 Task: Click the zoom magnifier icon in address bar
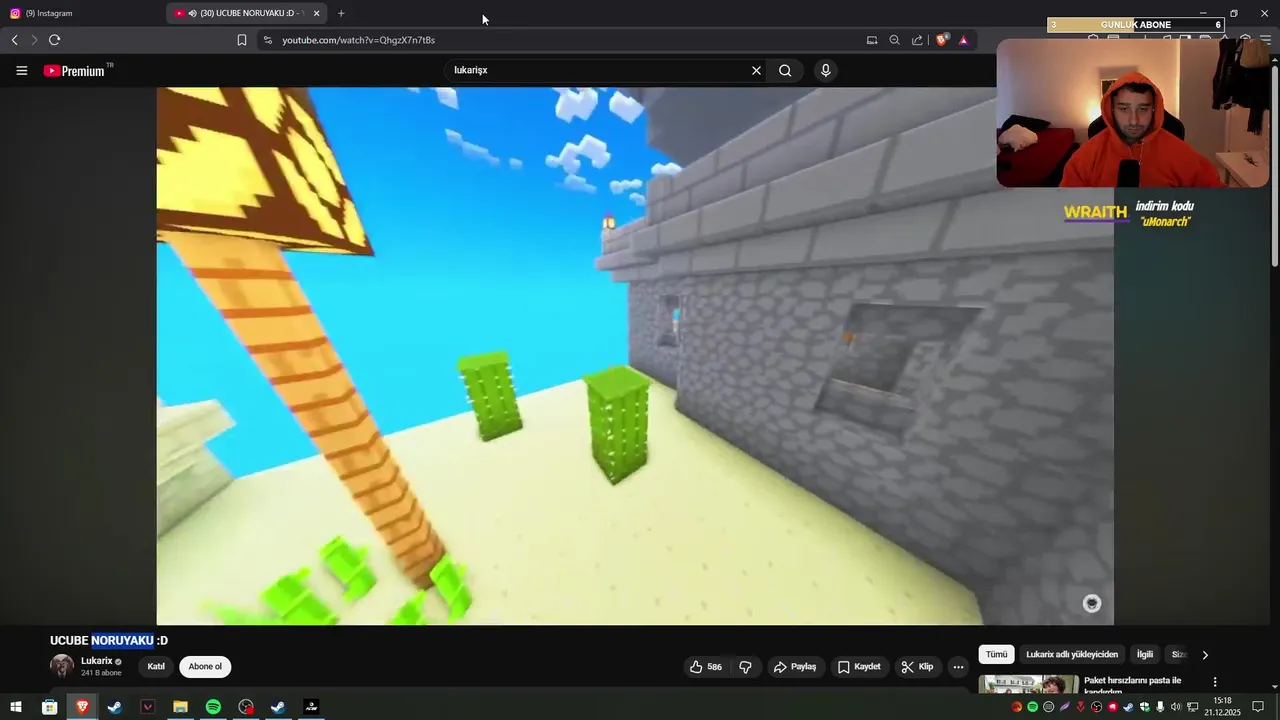point(894,40)
